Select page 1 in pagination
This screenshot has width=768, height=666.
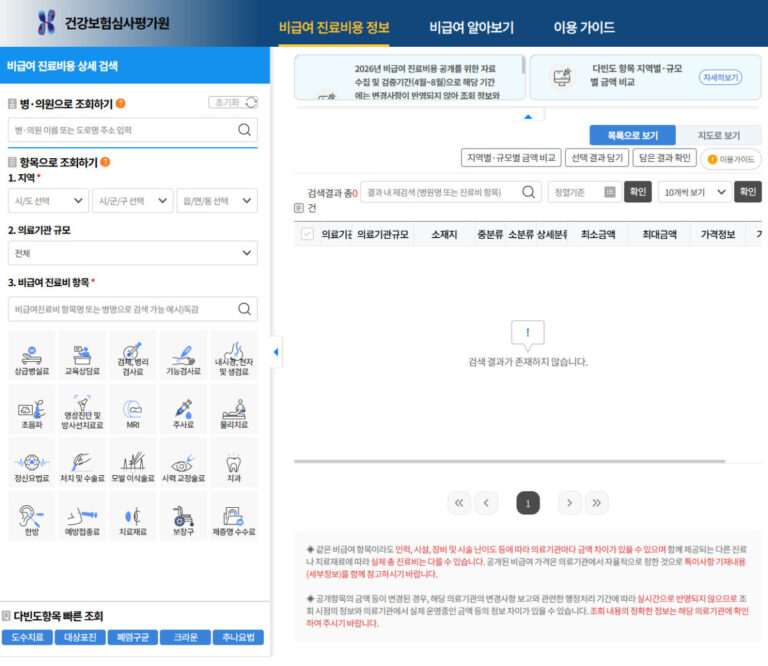coord(528,503)
